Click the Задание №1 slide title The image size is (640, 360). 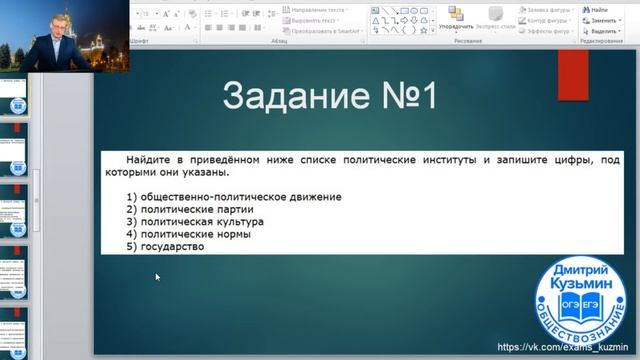pyautogui.click(x=330, y=96)
